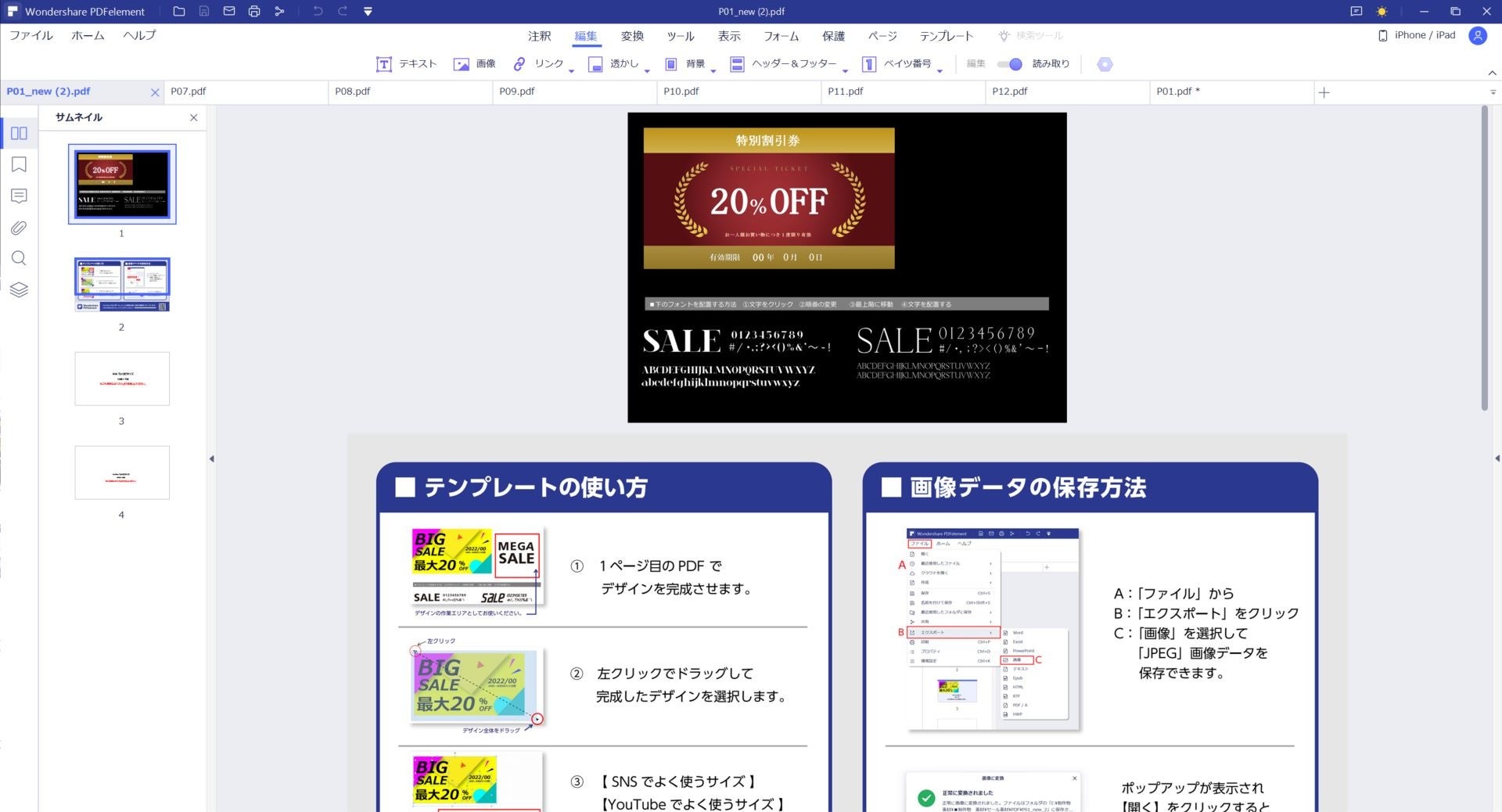The width and height of the screenshot is (1502, 812).
Task: Click the email envelope icon
Action: tap(228, 12)
